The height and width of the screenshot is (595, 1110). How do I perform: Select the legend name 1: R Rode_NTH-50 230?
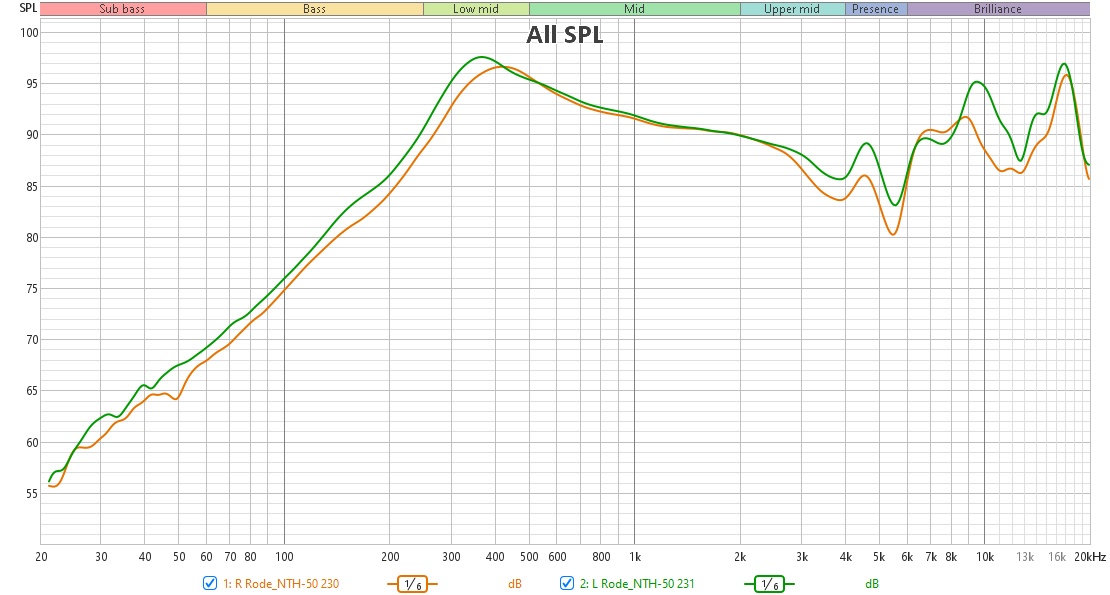281,584
